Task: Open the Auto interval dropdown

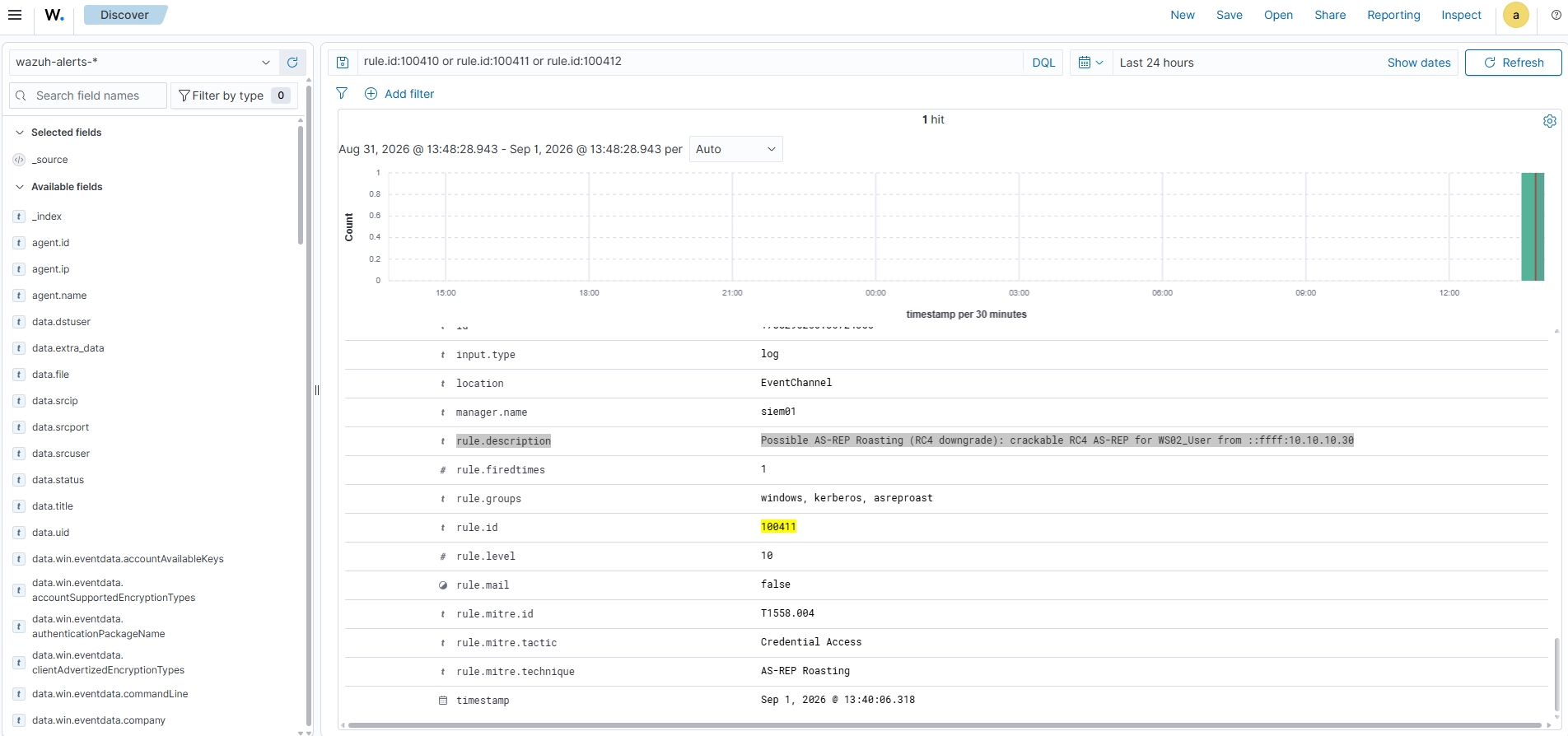Action: (735, 149)
